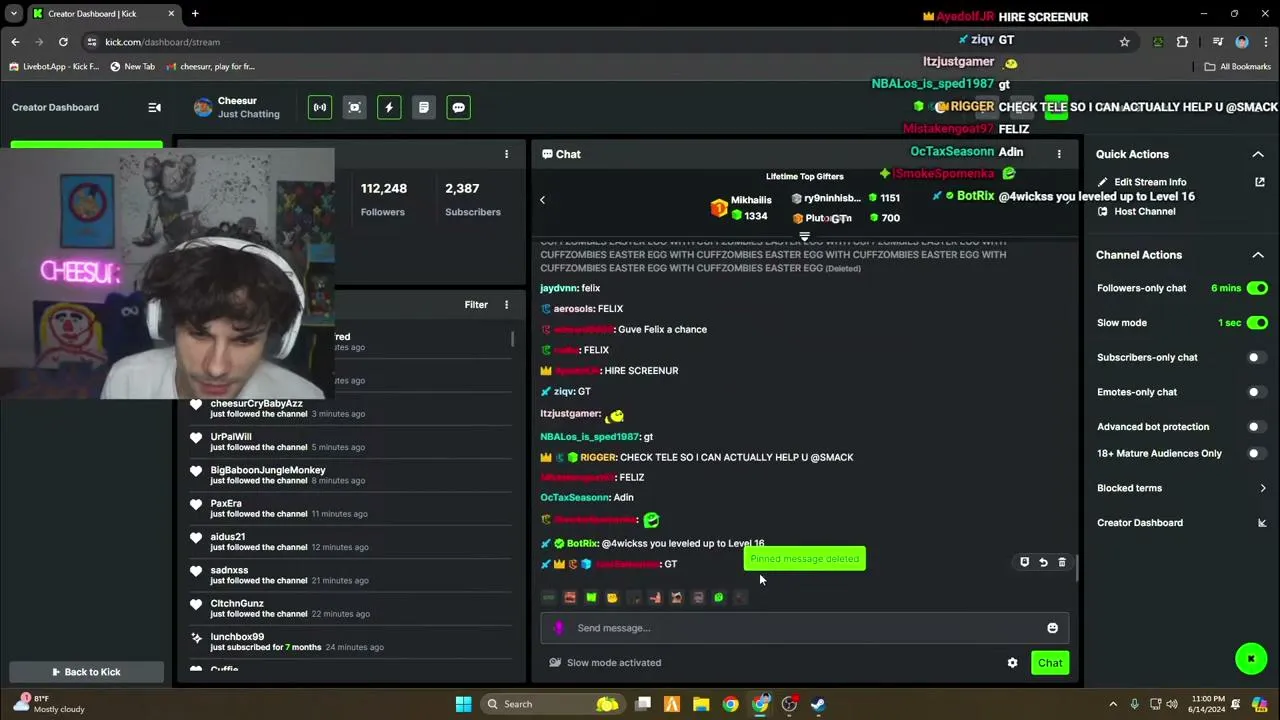
Task: Open File Explorer from taskbar
Action: pyautogui.click(x=701, y=704)
